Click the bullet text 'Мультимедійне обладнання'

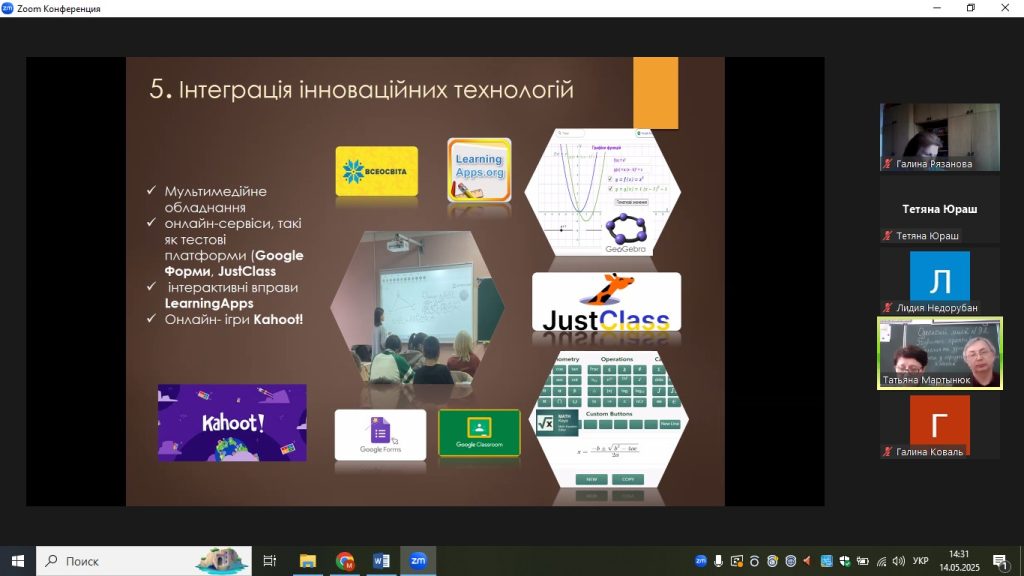click(216, 199)
